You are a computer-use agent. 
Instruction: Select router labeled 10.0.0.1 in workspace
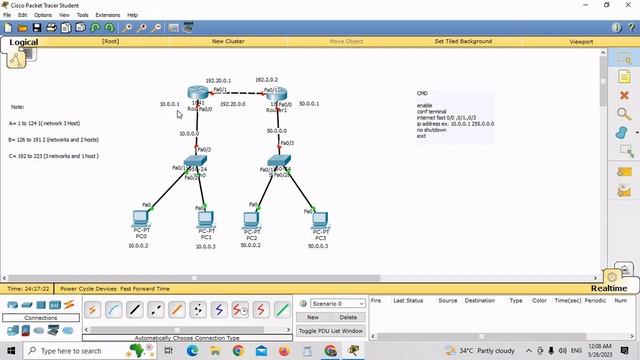pyautogui.click(x=198, y=93)
